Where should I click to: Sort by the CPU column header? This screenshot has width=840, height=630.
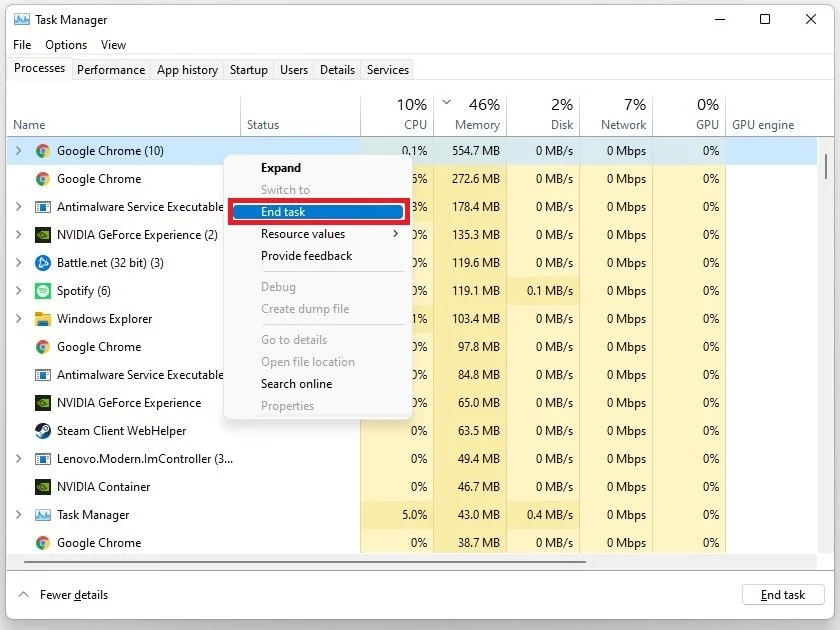(398, 114)
